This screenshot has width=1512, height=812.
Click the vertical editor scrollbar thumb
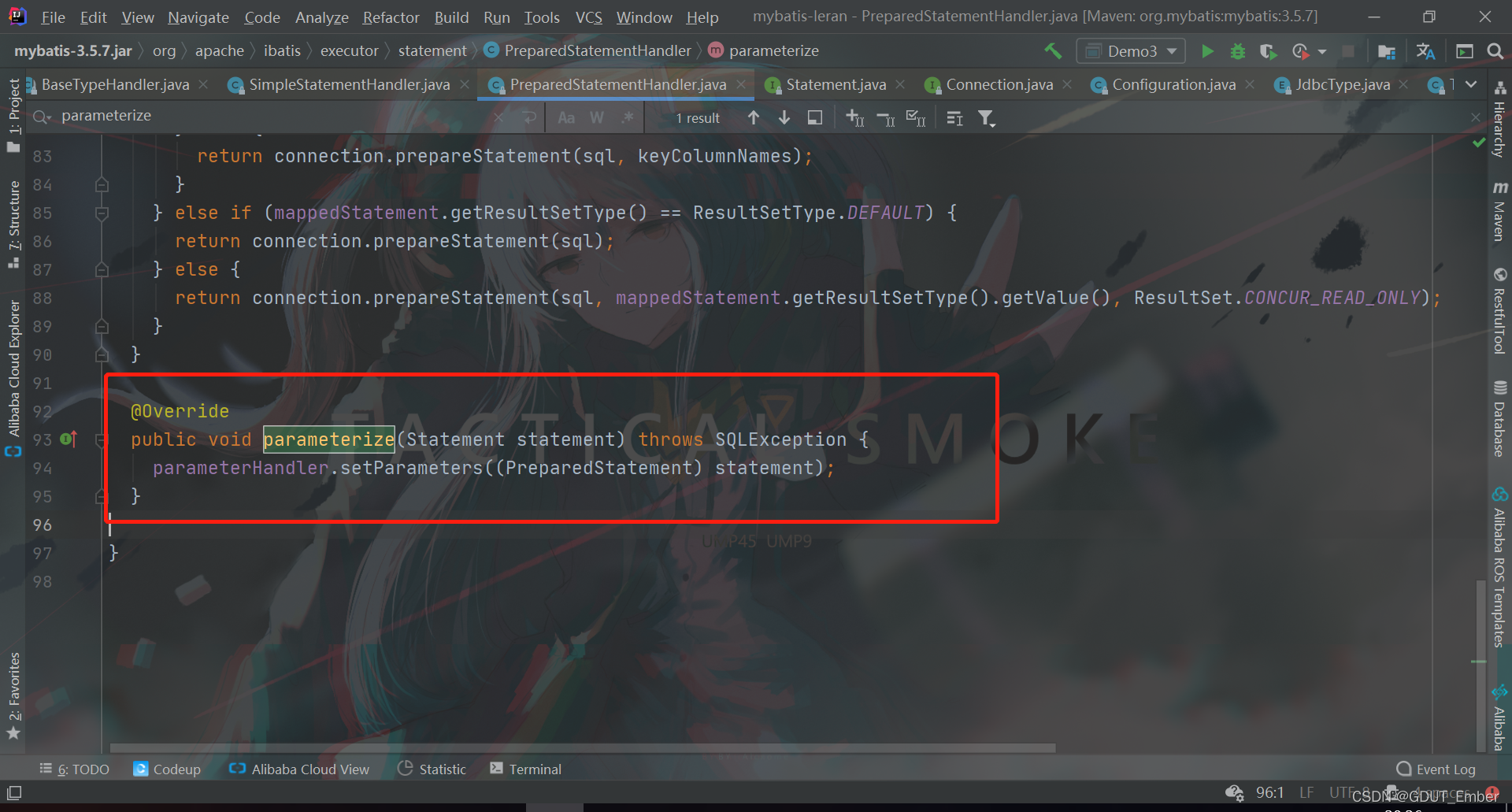(x=1480, y=666)
